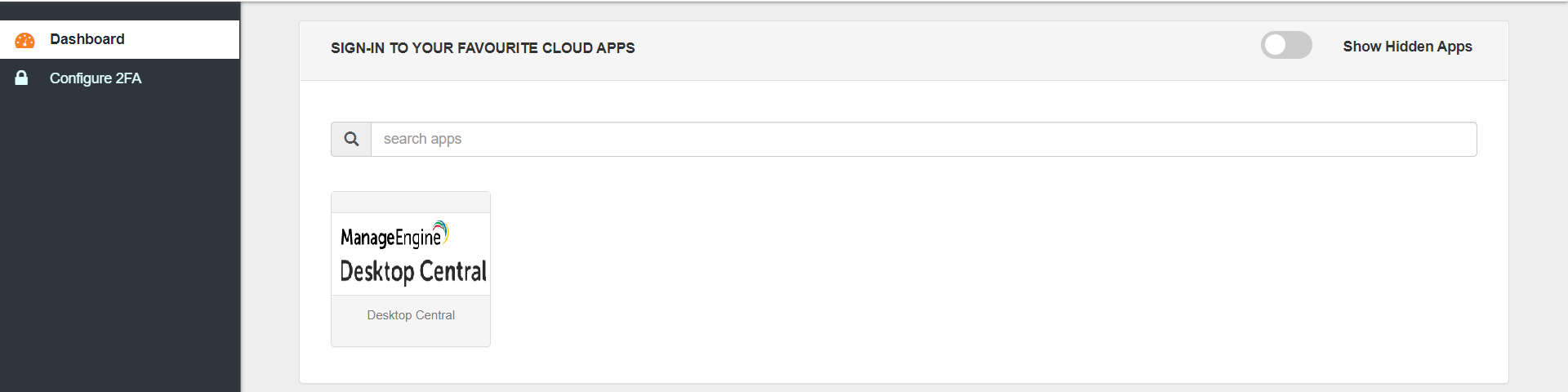
Task: Click inside the search apps field
Action: coord(924,139)
